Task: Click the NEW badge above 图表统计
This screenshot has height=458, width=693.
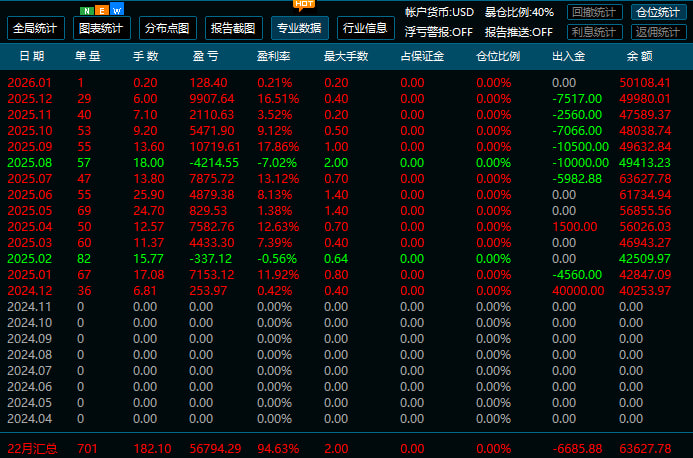Action: pyautogui.click(x=102, y=10)
